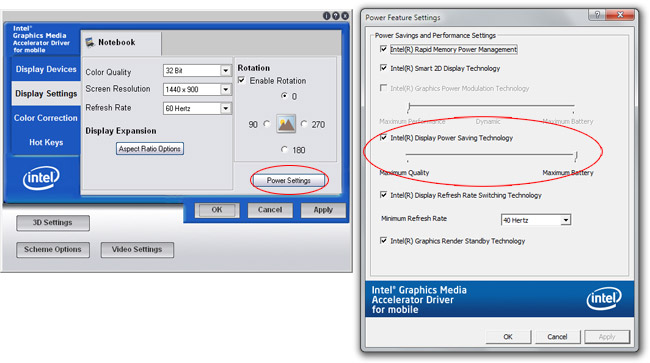Viewport: 650px width, 363px height.
Task: Click the help button in Power Feature Settings title bar
Action: tap(597, 15)
